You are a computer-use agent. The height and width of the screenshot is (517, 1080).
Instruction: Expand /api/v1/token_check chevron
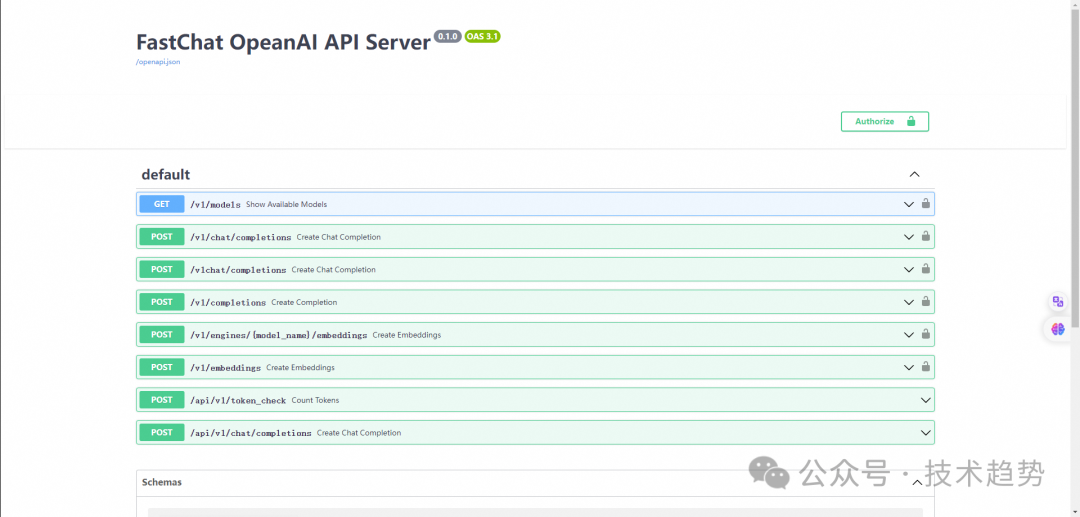(926, 400)
